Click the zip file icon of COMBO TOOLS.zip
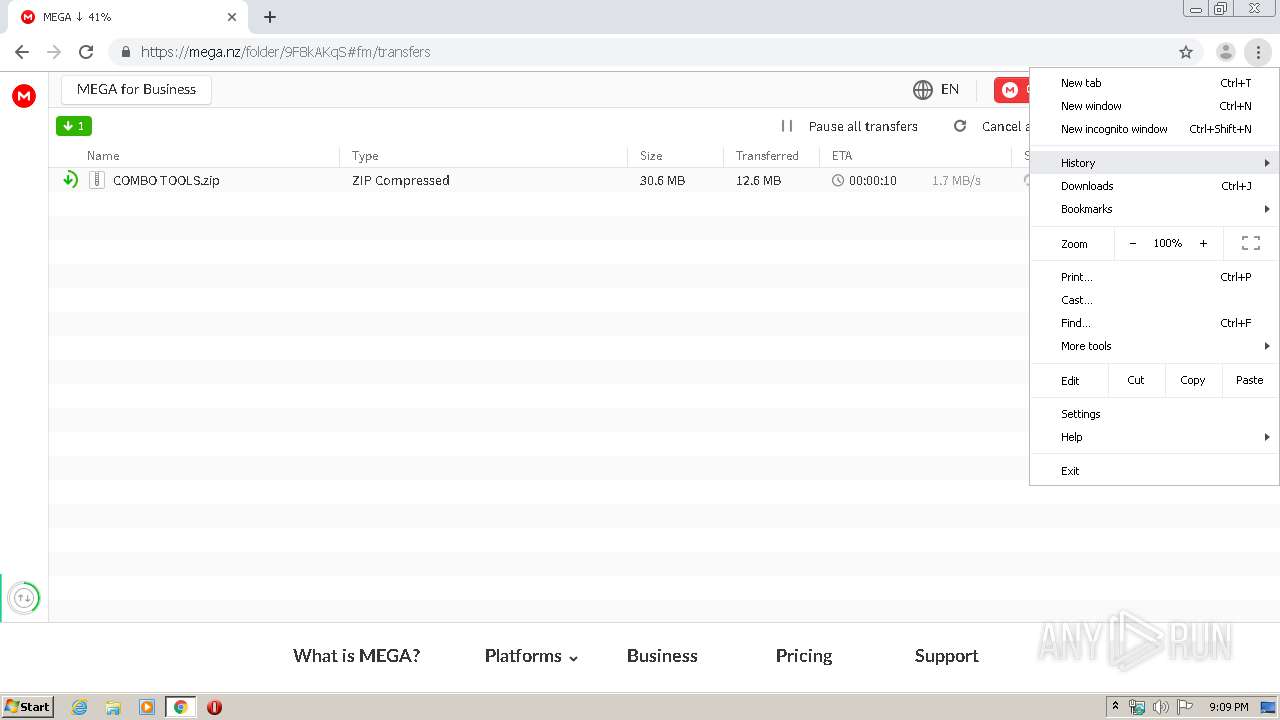Screen dimensions: 1280x720 [x=97, y=180]
